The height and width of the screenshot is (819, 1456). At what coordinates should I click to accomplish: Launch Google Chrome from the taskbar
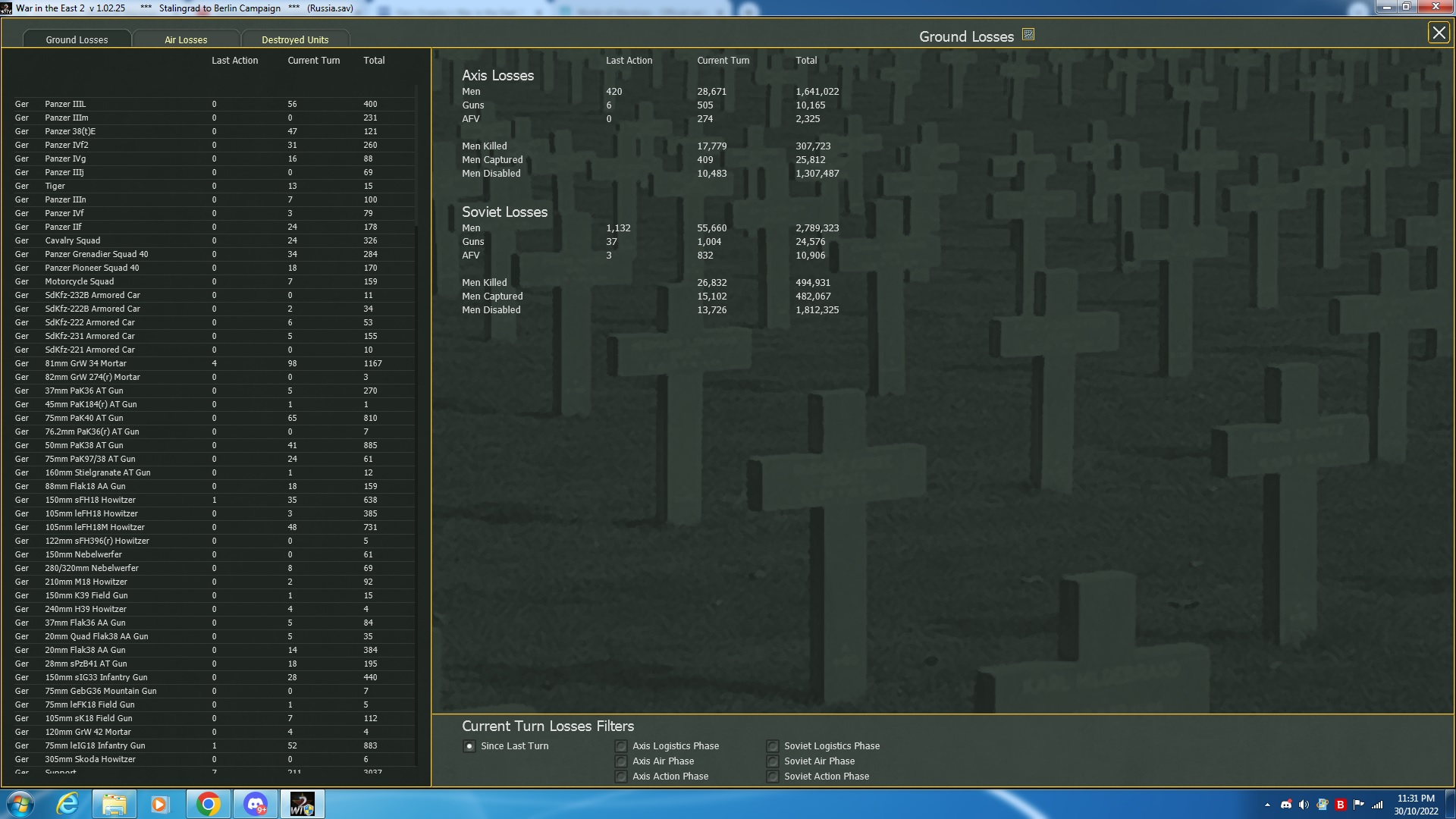tap(208, 804)
